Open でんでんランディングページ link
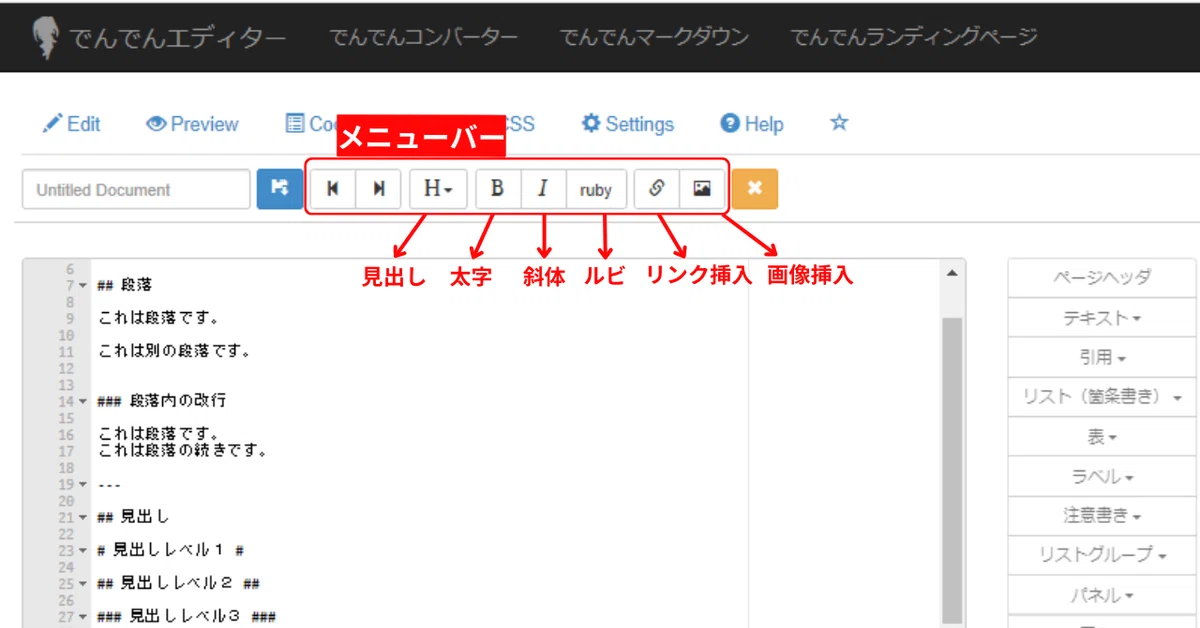The height and width of the screenshot is (628, 1200). (x=914, y=38)
